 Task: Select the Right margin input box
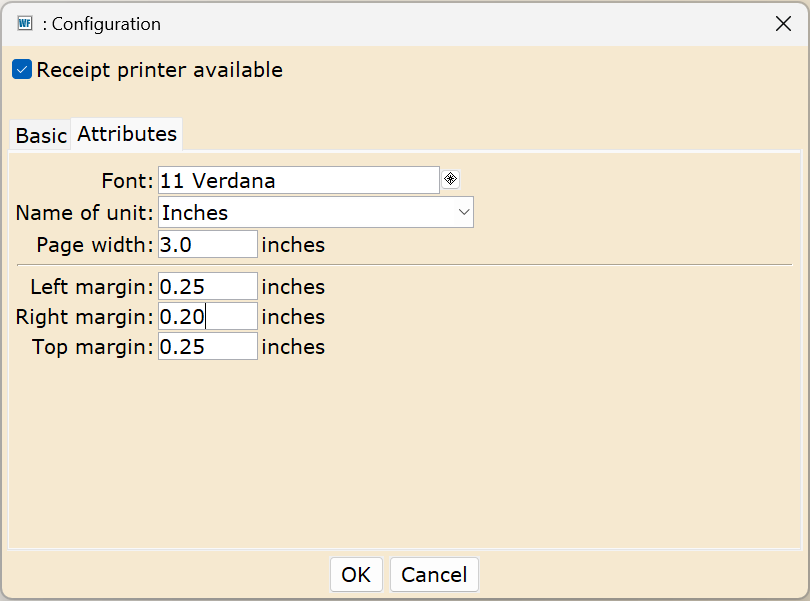207,317
